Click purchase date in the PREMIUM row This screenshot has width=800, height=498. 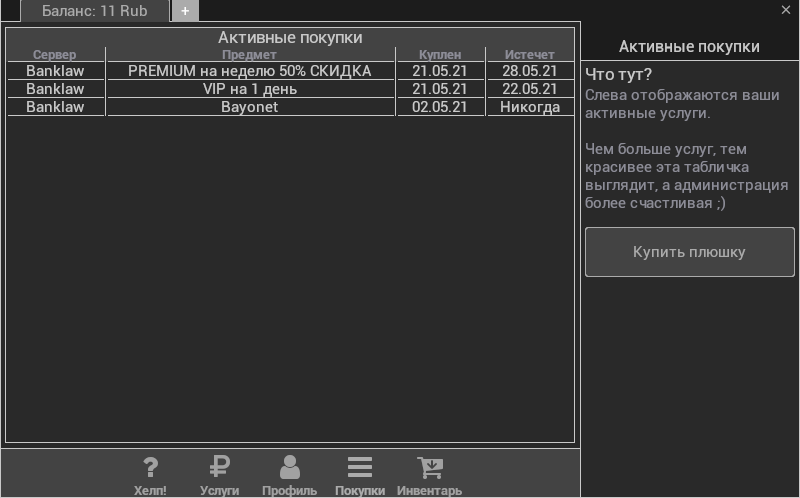[x=440, y=71]
